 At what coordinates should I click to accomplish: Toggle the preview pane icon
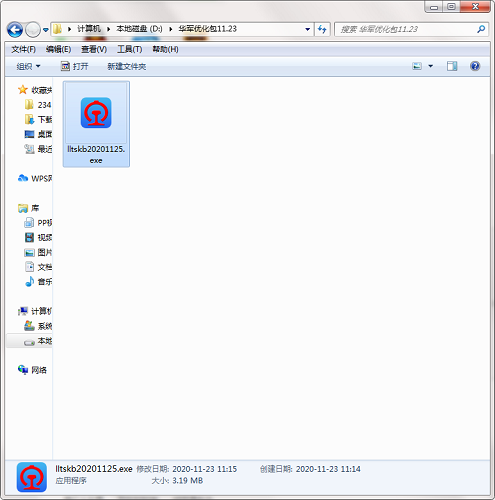[452, 66]
